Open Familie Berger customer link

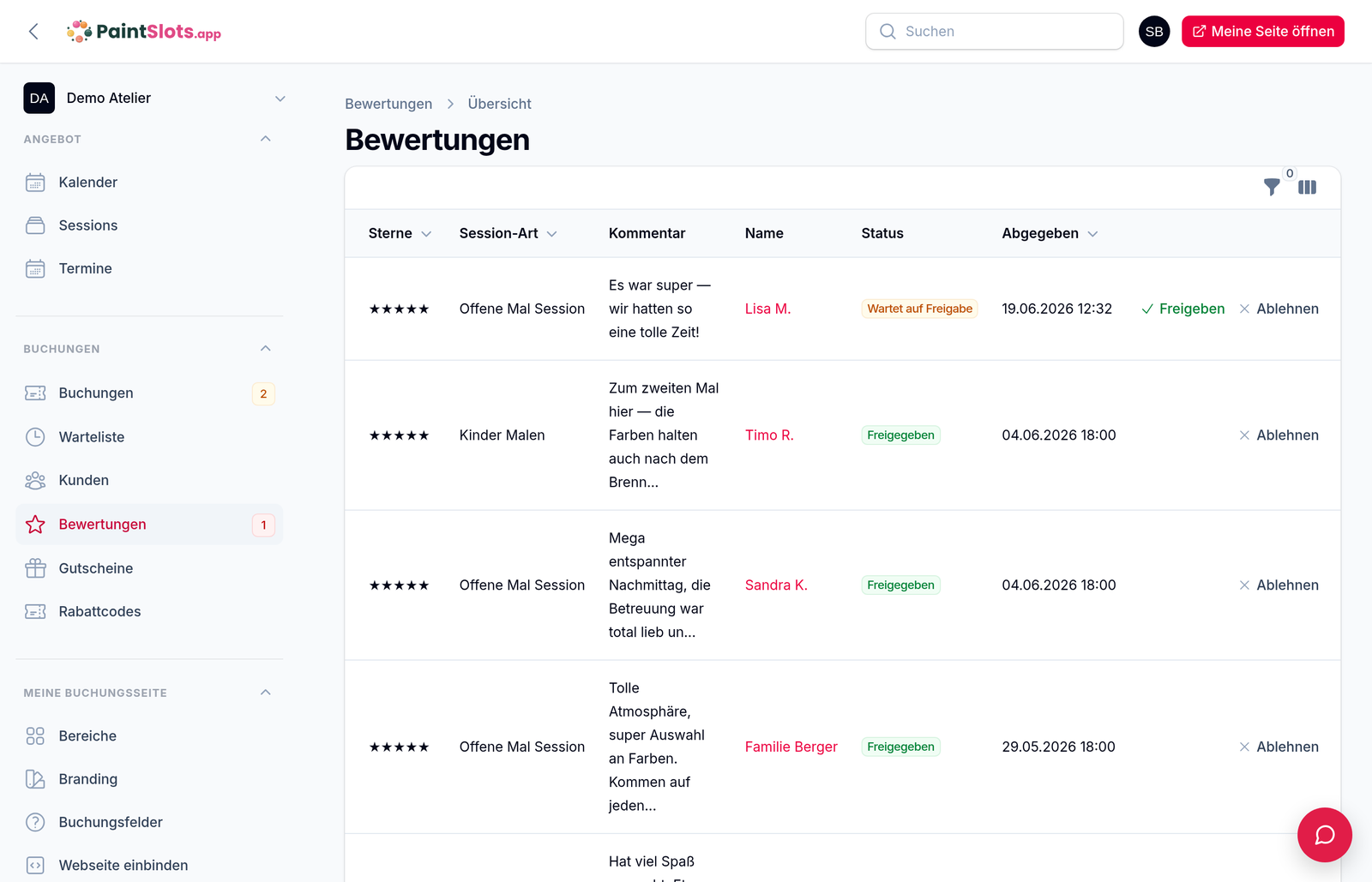click(791, 747)
